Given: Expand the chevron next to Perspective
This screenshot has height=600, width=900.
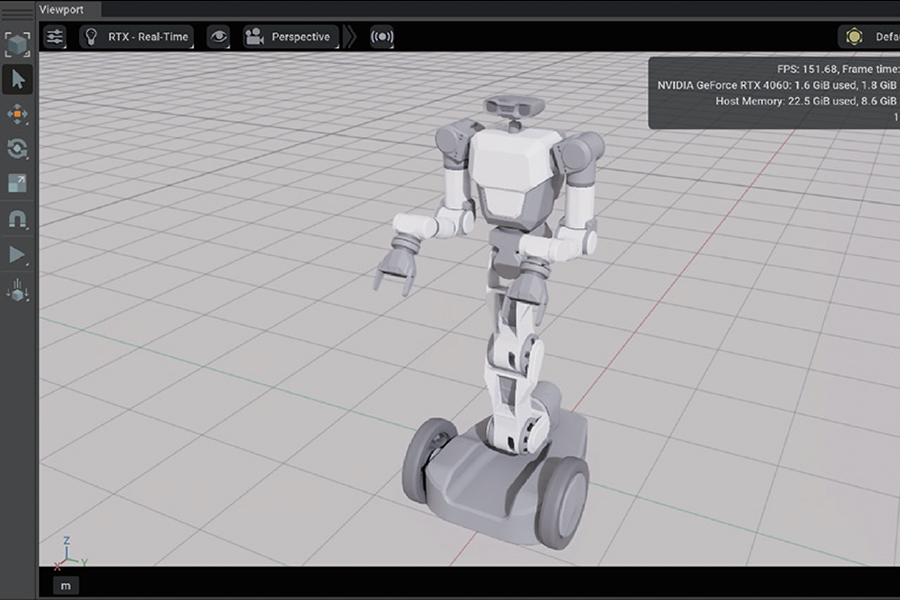Looking at the screenshot, I should [x=350, y=37].
